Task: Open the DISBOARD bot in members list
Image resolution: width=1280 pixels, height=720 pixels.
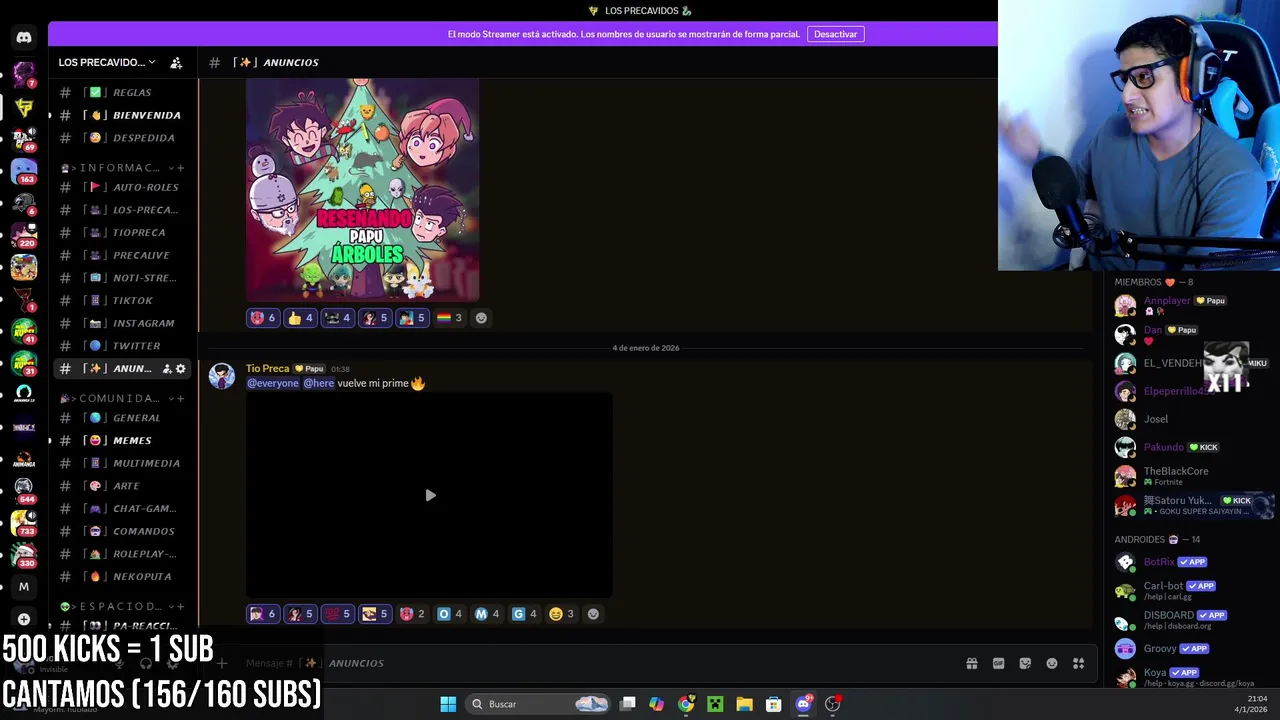Action: [1194, 619]
